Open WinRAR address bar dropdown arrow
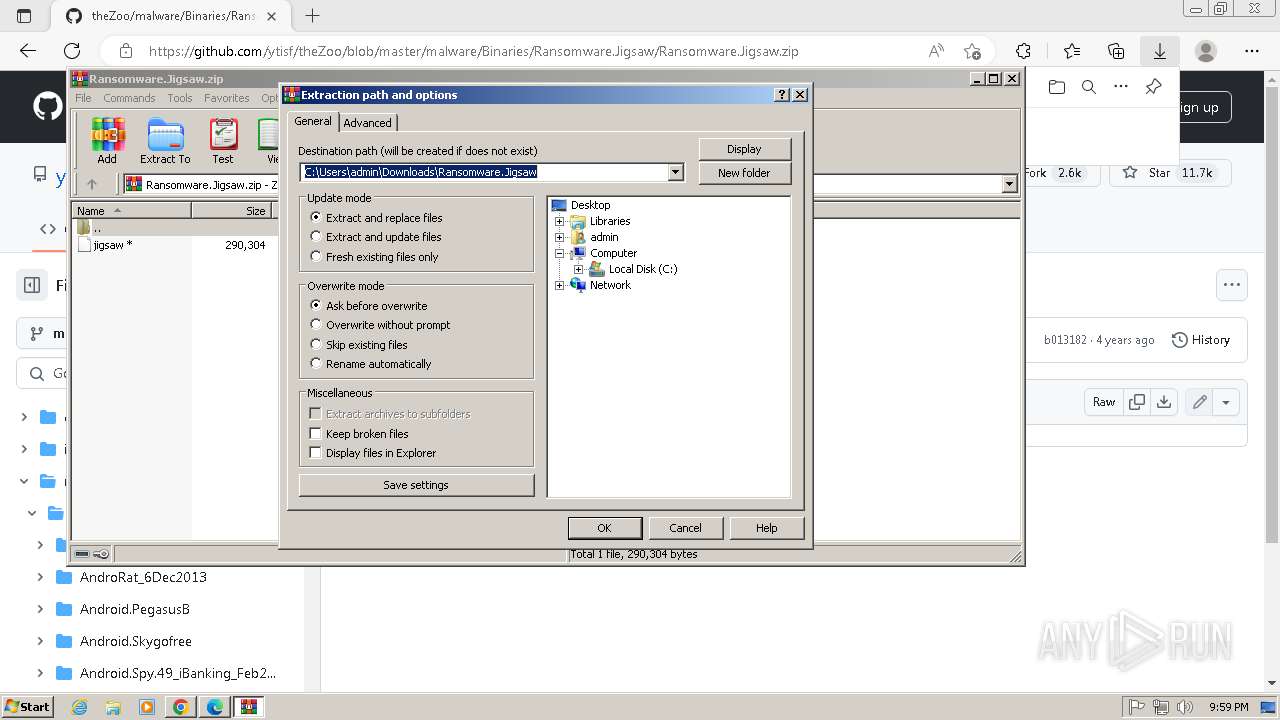This screenshot has width=1280, height=720. [x=1009, y=184]
